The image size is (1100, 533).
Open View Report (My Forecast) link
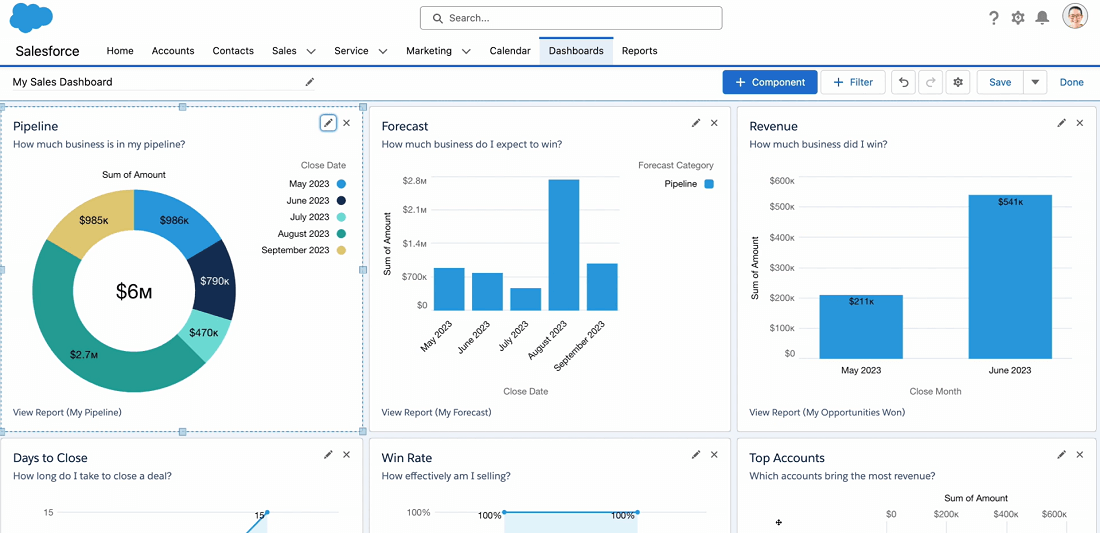coord(436,412)
